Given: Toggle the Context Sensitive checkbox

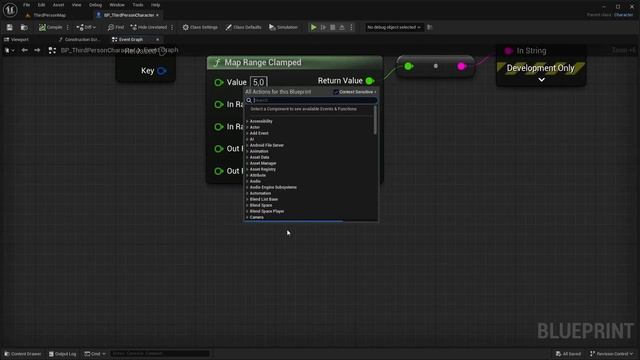Looking at the screenshot, I should (336, 92).
